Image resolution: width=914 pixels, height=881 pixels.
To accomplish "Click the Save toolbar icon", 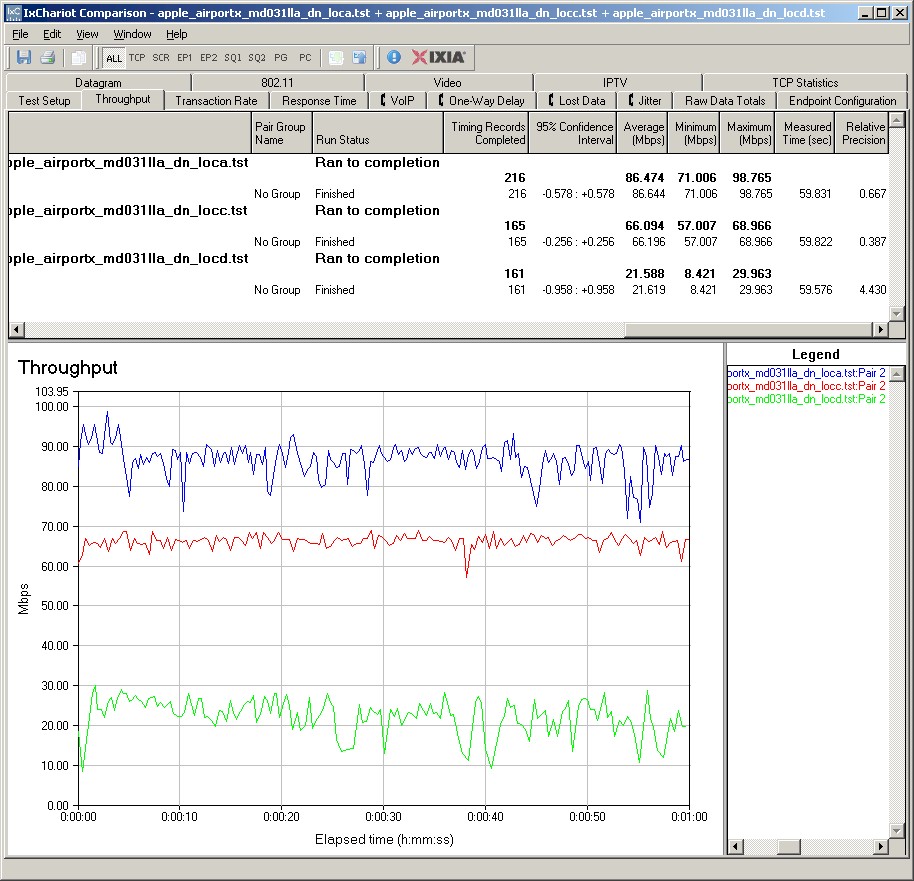I will (x=24, y=57).
